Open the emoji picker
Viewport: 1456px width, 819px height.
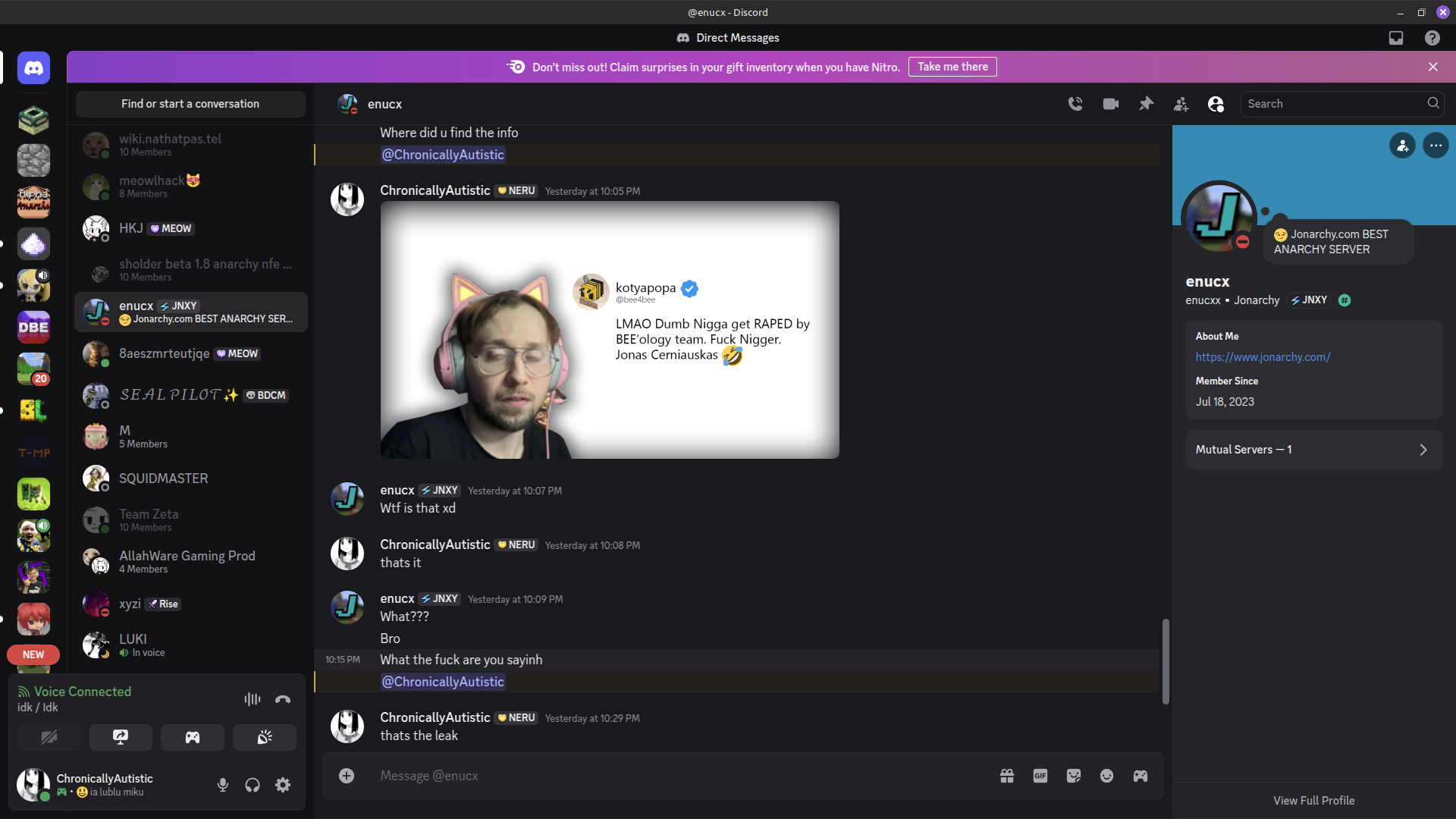tap(1107, 776)
